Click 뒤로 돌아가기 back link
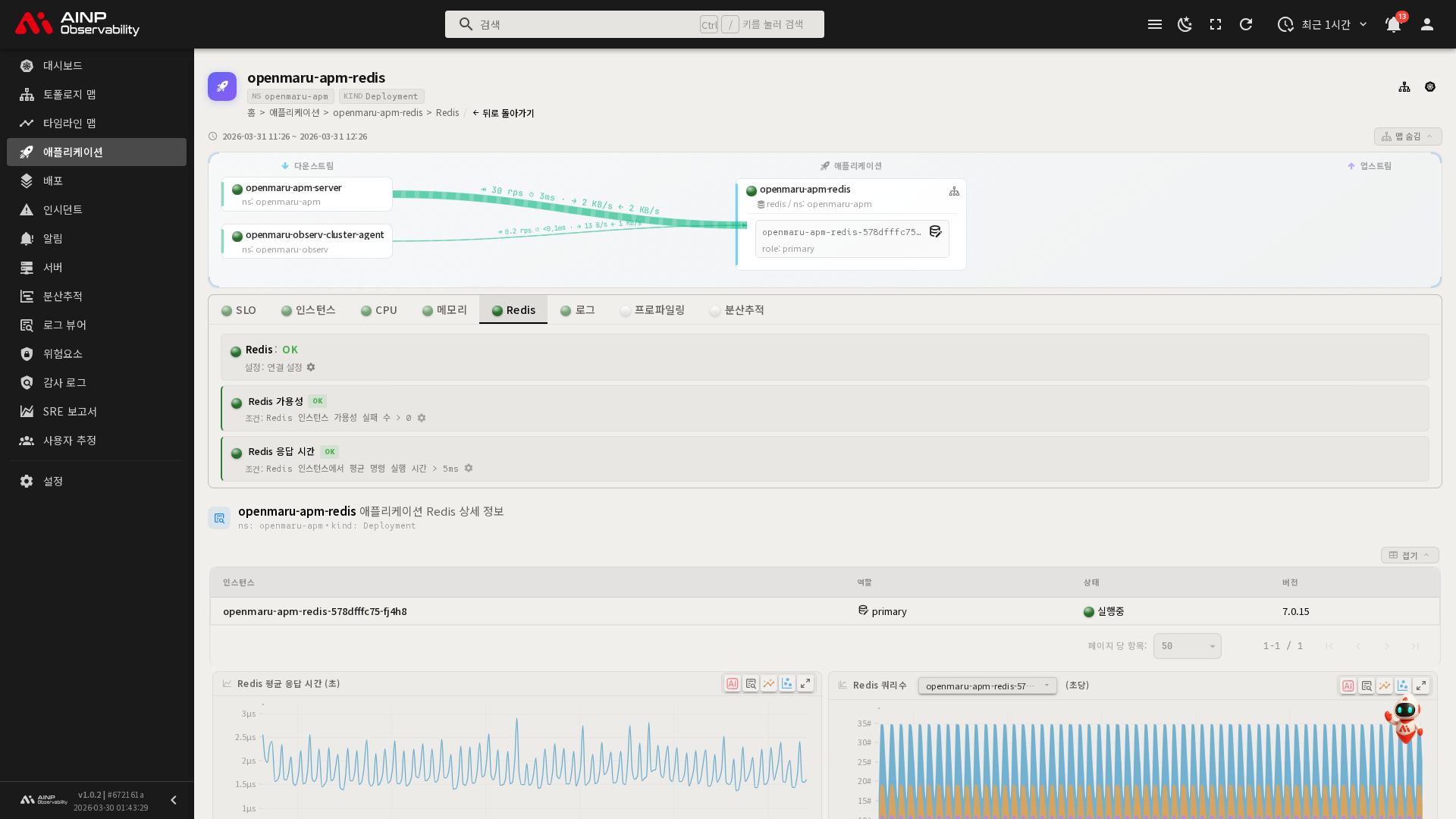Screen dimensions: 1456x819 click(504, 113)
